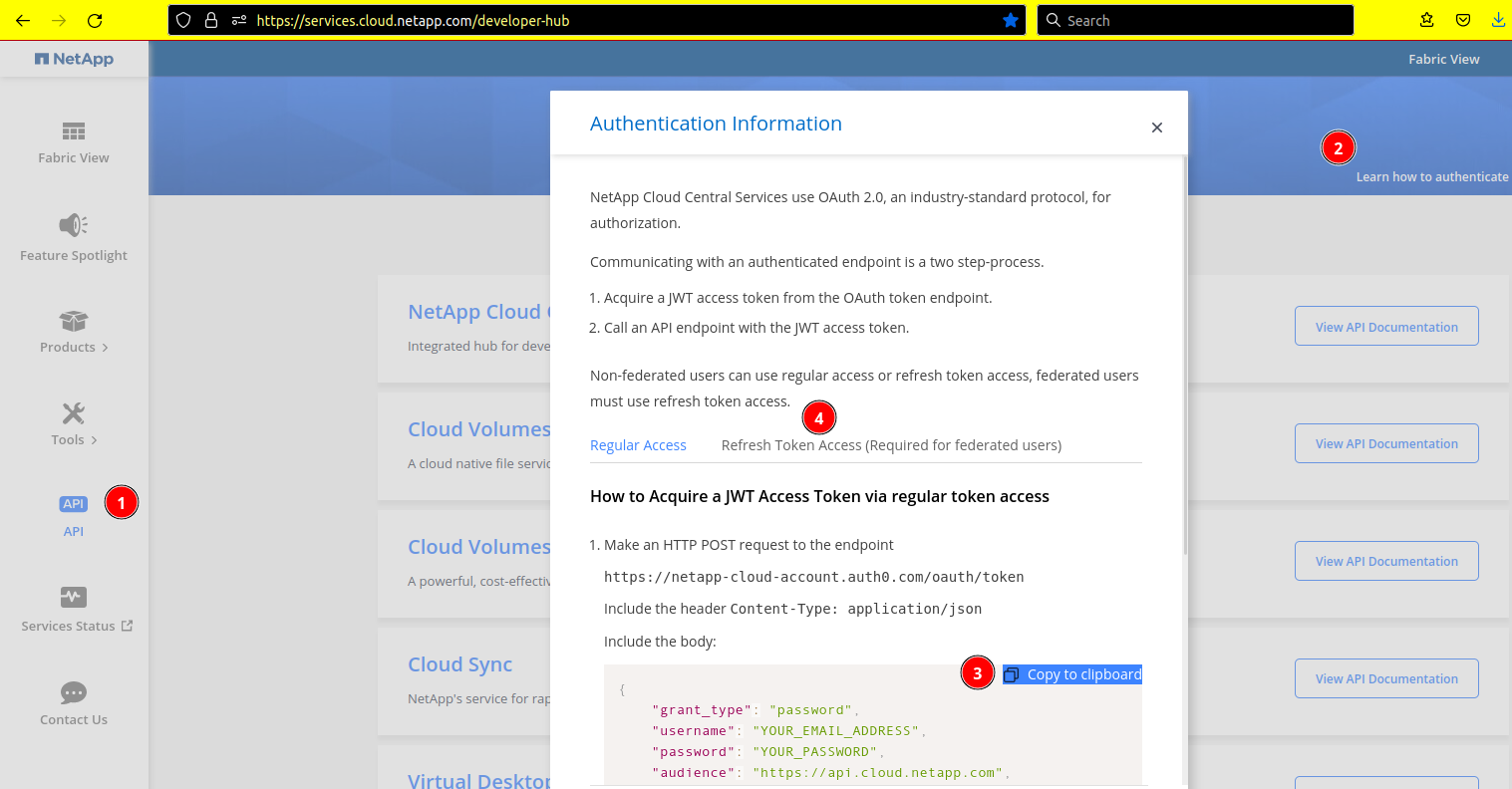Select the Regular Access tab

pyautogui.click(x=638, y=445)
